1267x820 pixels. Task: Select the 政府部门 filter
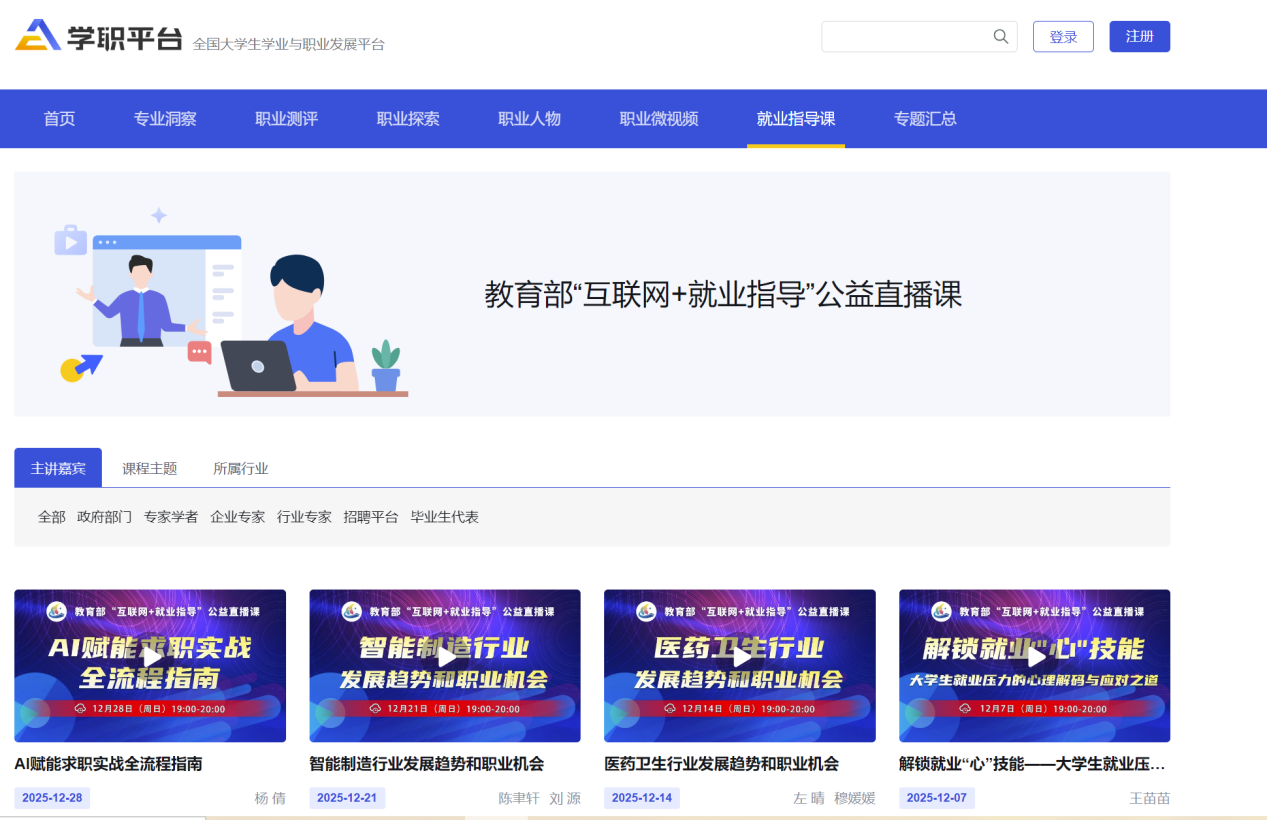coord(104,517)
